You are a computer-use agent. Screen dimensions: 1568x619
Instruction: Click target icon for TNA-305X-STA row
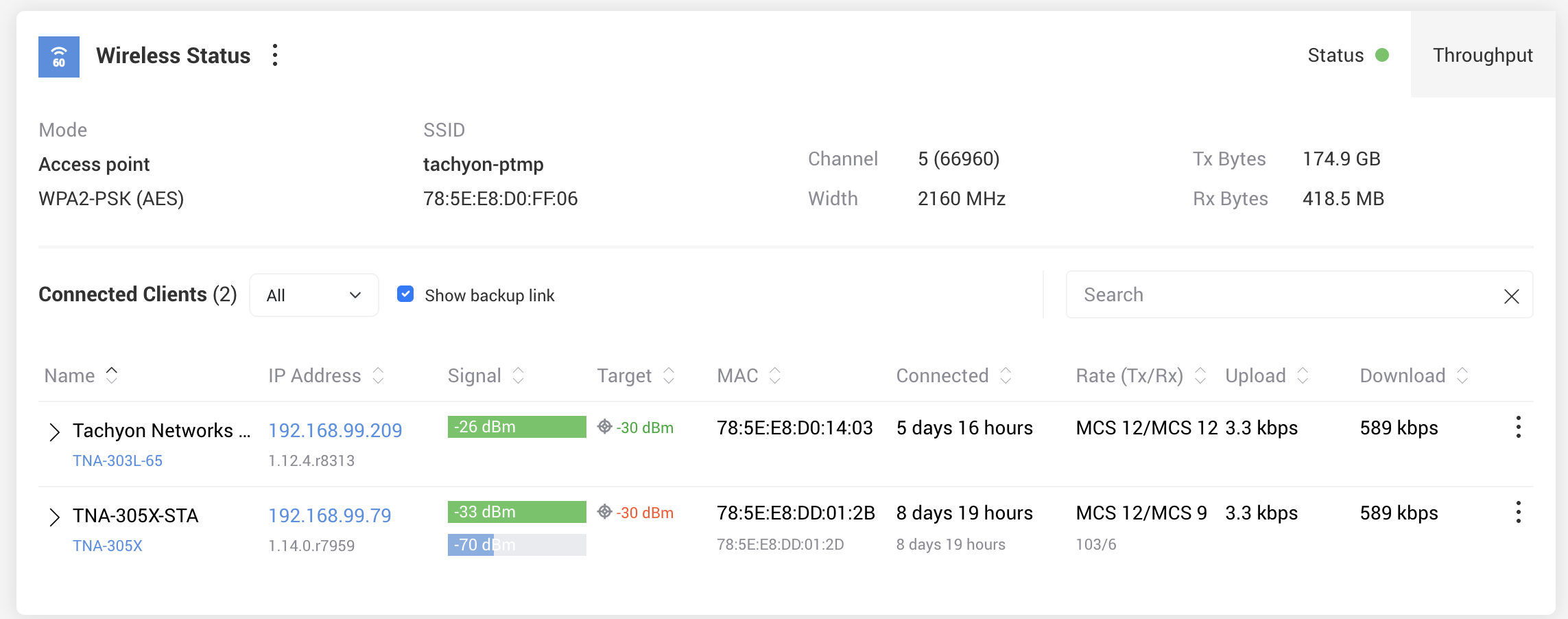[x=604, y=512]
